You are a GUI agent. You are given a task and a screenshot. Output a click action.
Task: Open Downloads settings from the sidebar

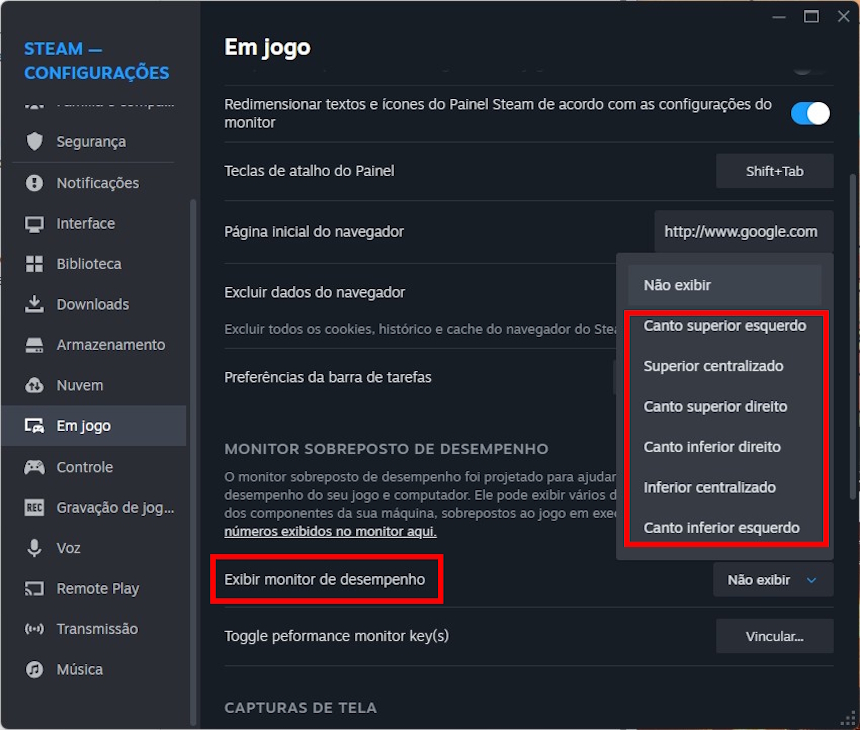[36, 304]
